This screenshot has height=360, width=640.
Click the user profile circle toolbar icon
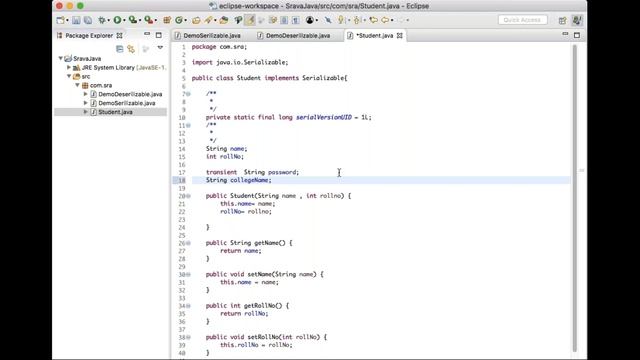pos(310,20)
